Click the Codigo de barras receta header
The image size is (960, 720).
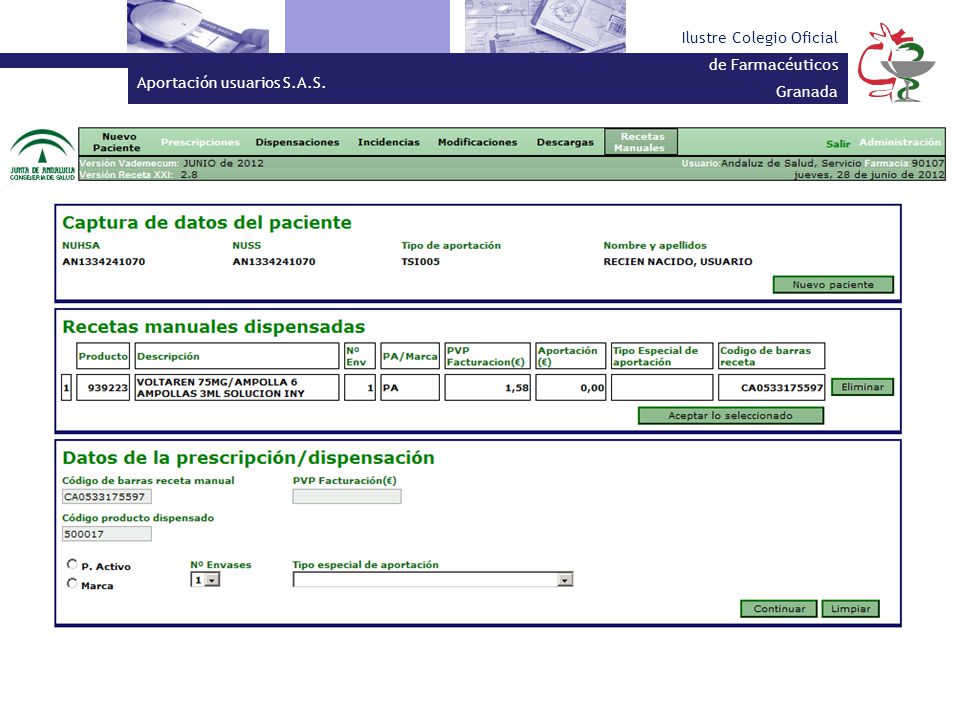click(771, 356)
